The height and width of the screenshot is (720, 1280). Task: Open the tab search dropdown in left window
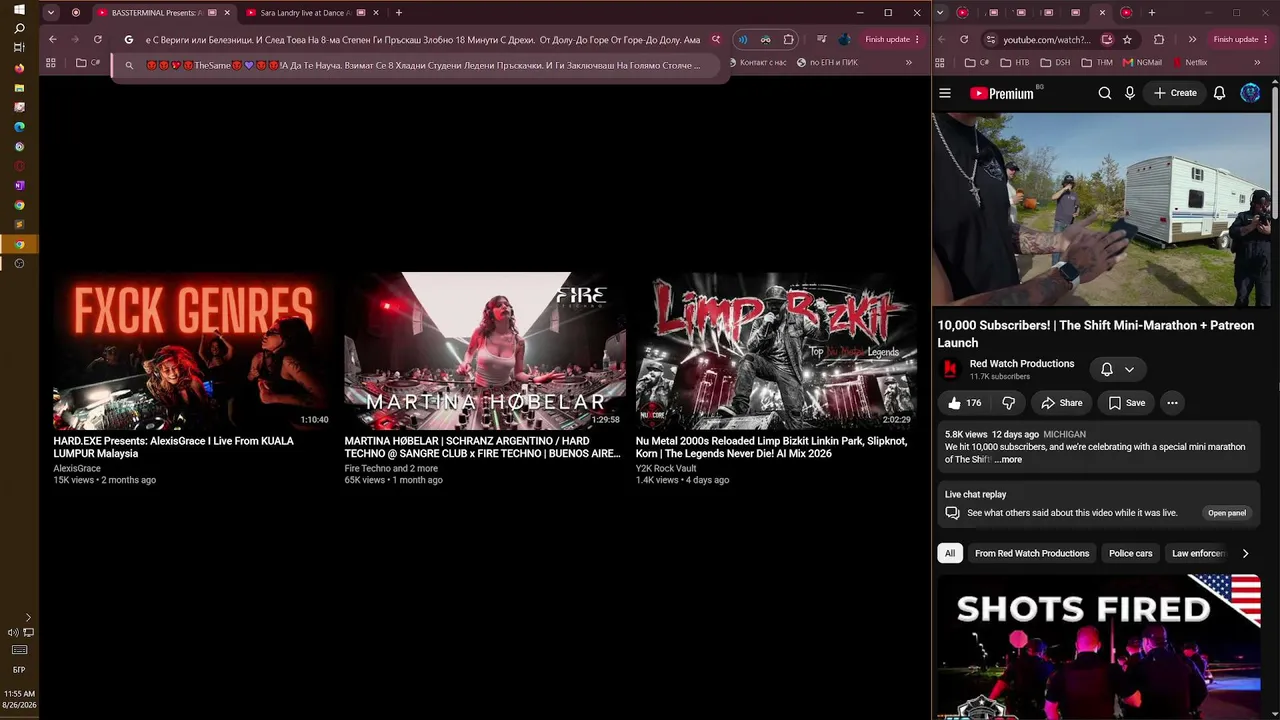pyautogui.click(x=53, y=13)
